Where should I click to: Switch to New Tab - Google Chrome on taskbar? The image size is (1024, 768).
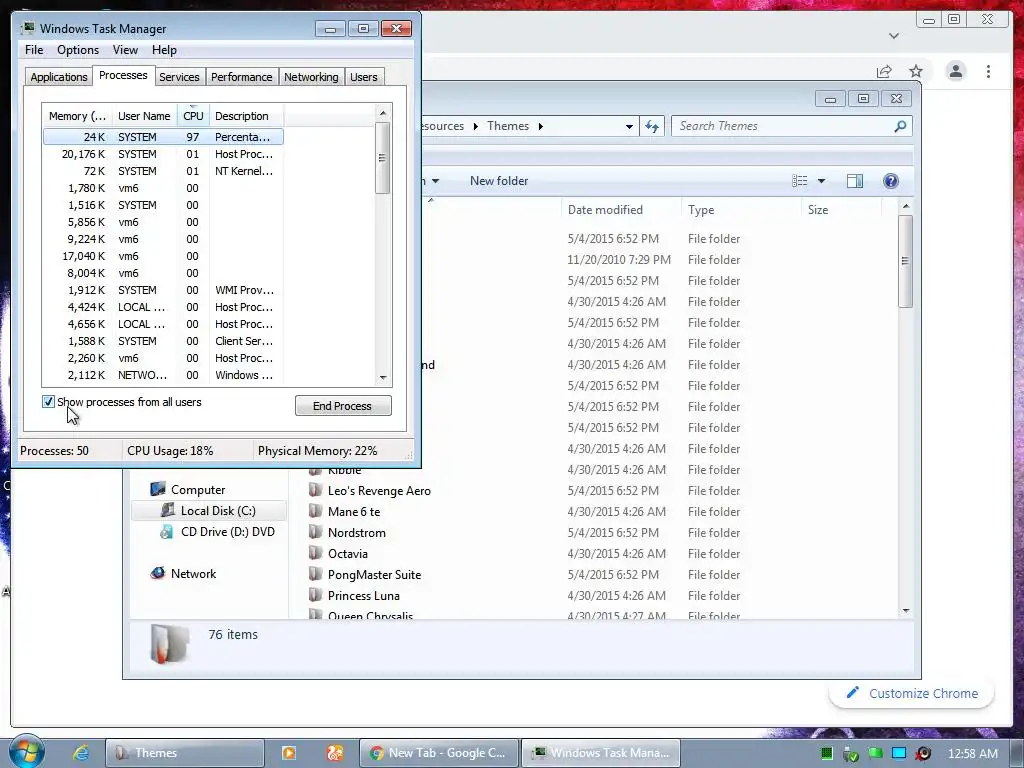(439, 753)
